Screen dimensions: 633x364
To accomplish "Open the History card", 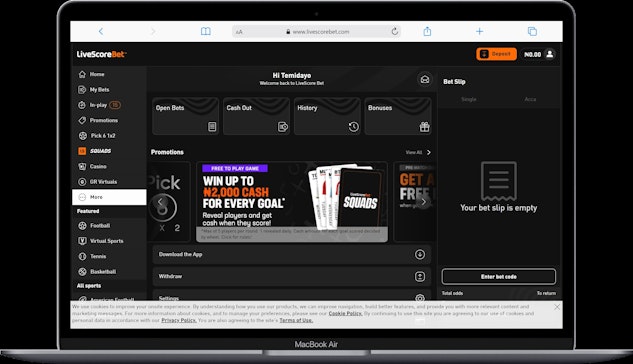I will [x=327, y=116].
